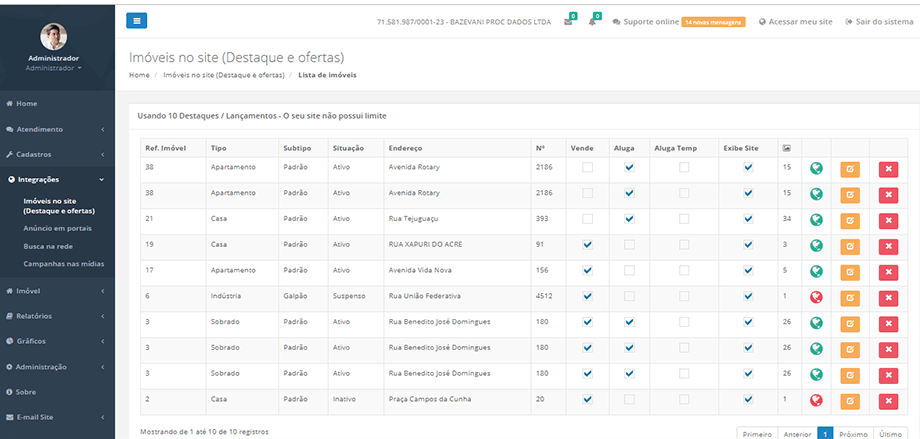Click the Home breadcrumb link
This screenshot has width=920, height=439.
click(139, 75)
